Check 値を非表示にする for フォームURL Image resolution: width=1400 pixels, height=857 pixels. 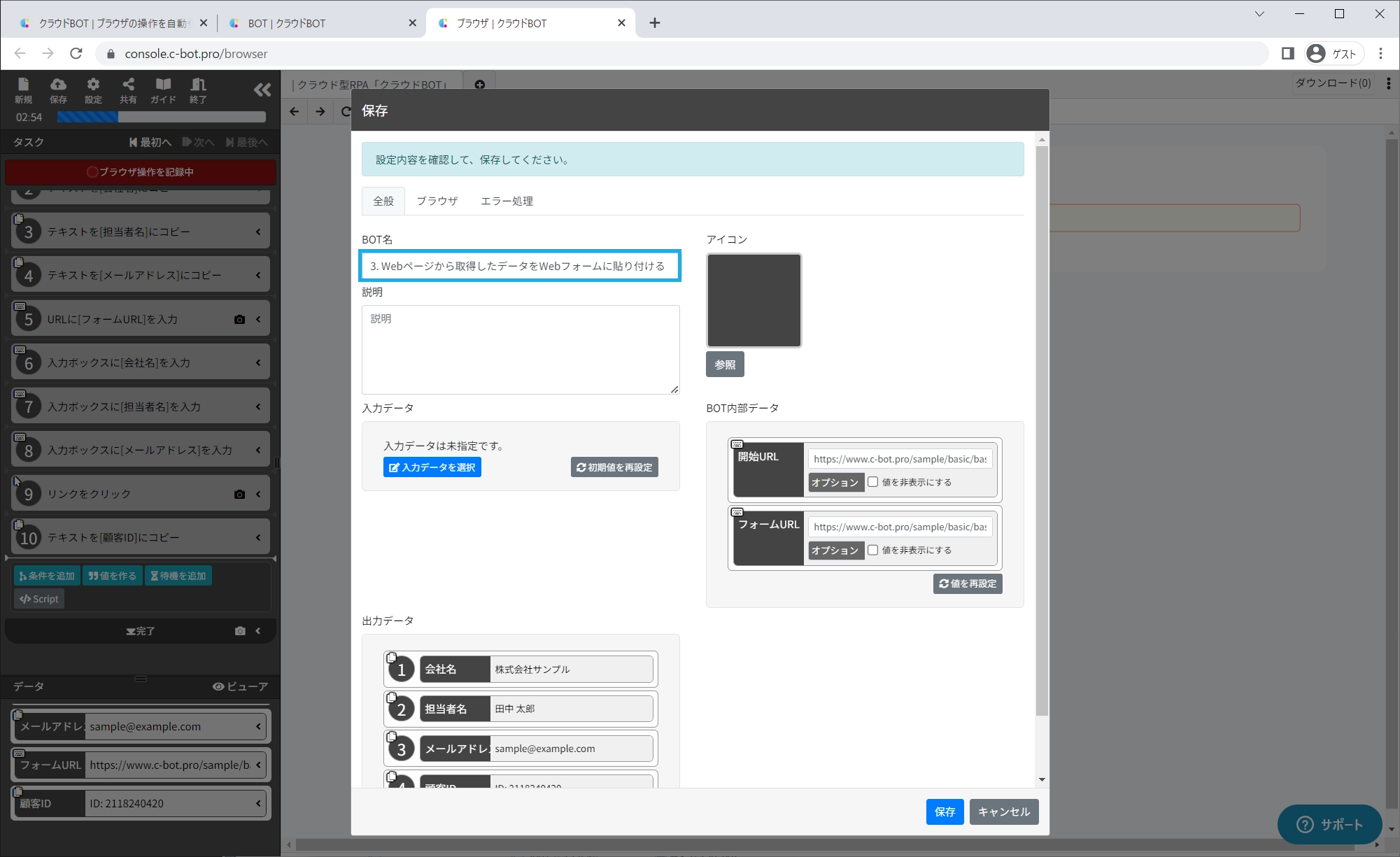pyautogui.click(x=873, y=550)
